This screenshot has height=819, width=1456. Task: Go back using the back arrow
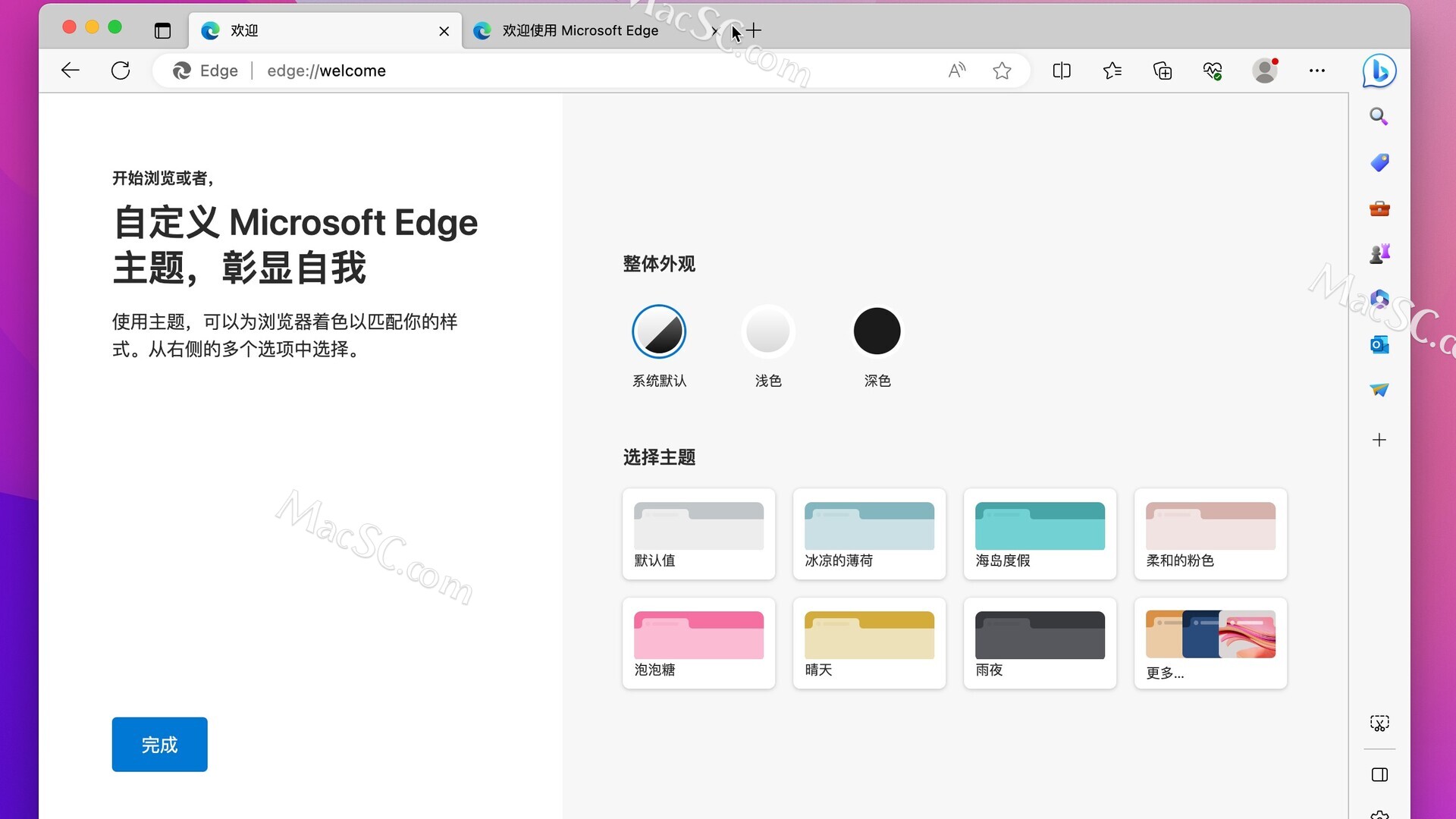71,71
